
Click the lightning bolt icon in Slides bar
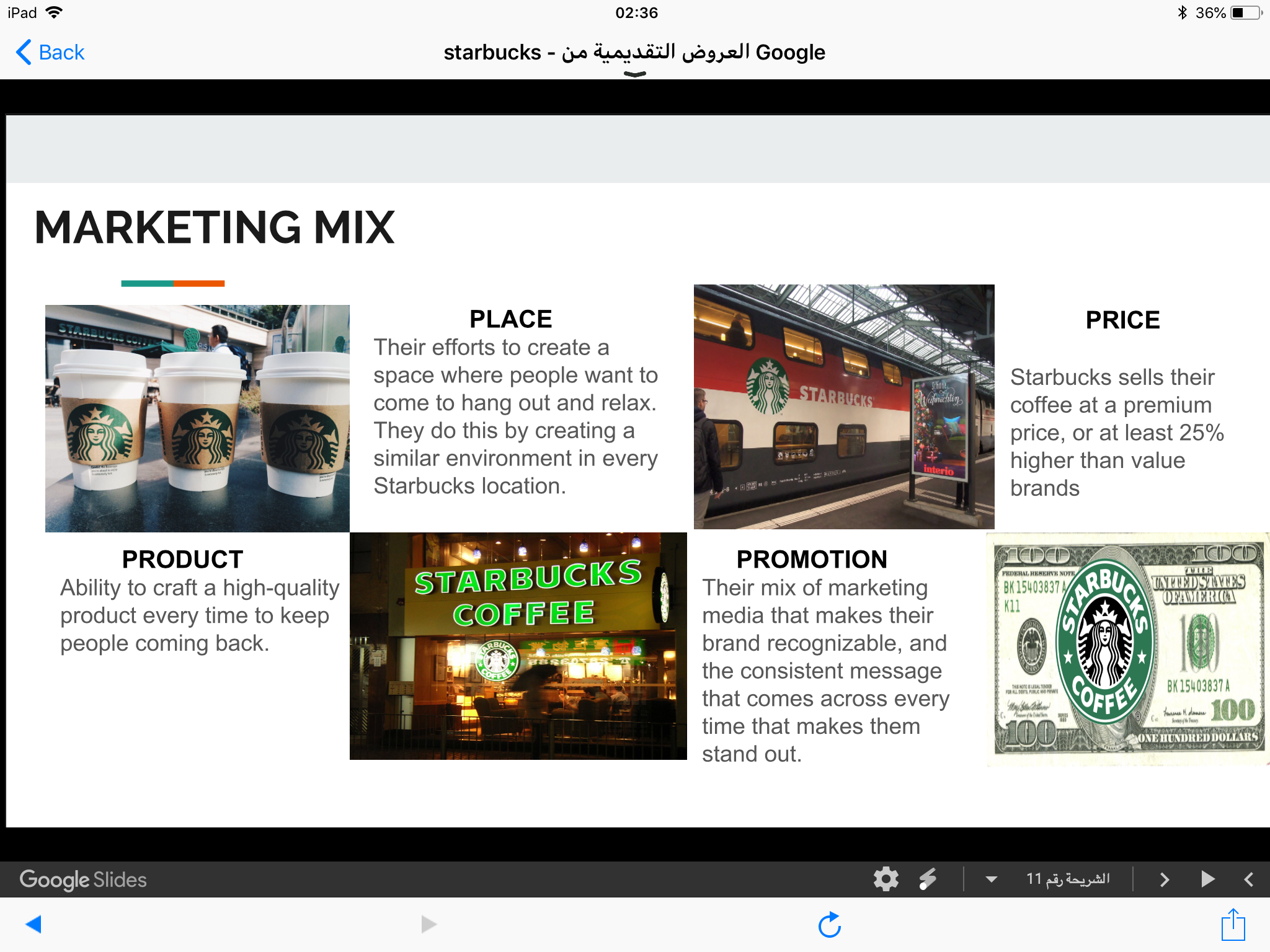pos(928,879)
